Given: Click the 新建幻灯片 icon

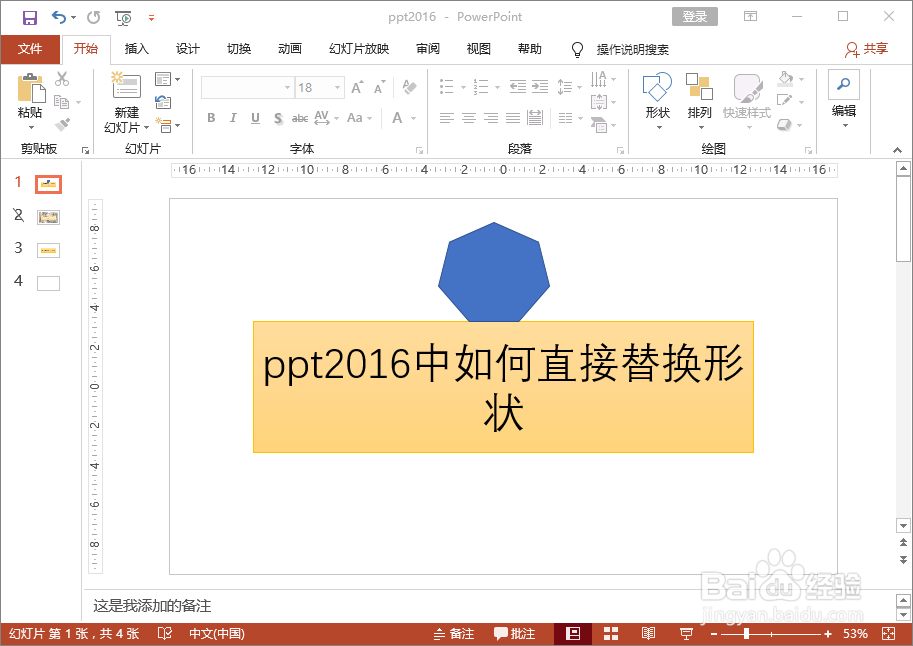Looking at the screenshot, I should click(126, 86).
